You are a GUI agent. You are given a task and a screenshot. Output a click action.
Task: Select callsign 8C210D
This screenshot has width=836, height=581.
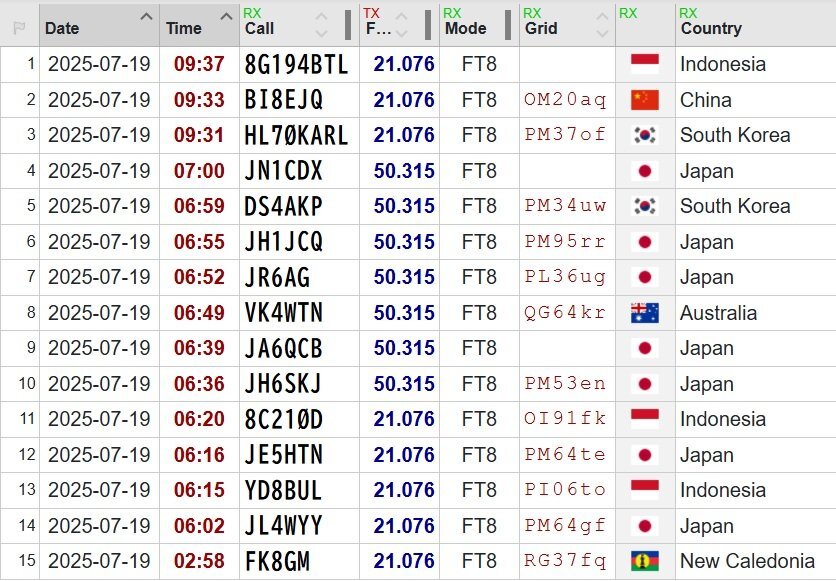tap(284, 419)
